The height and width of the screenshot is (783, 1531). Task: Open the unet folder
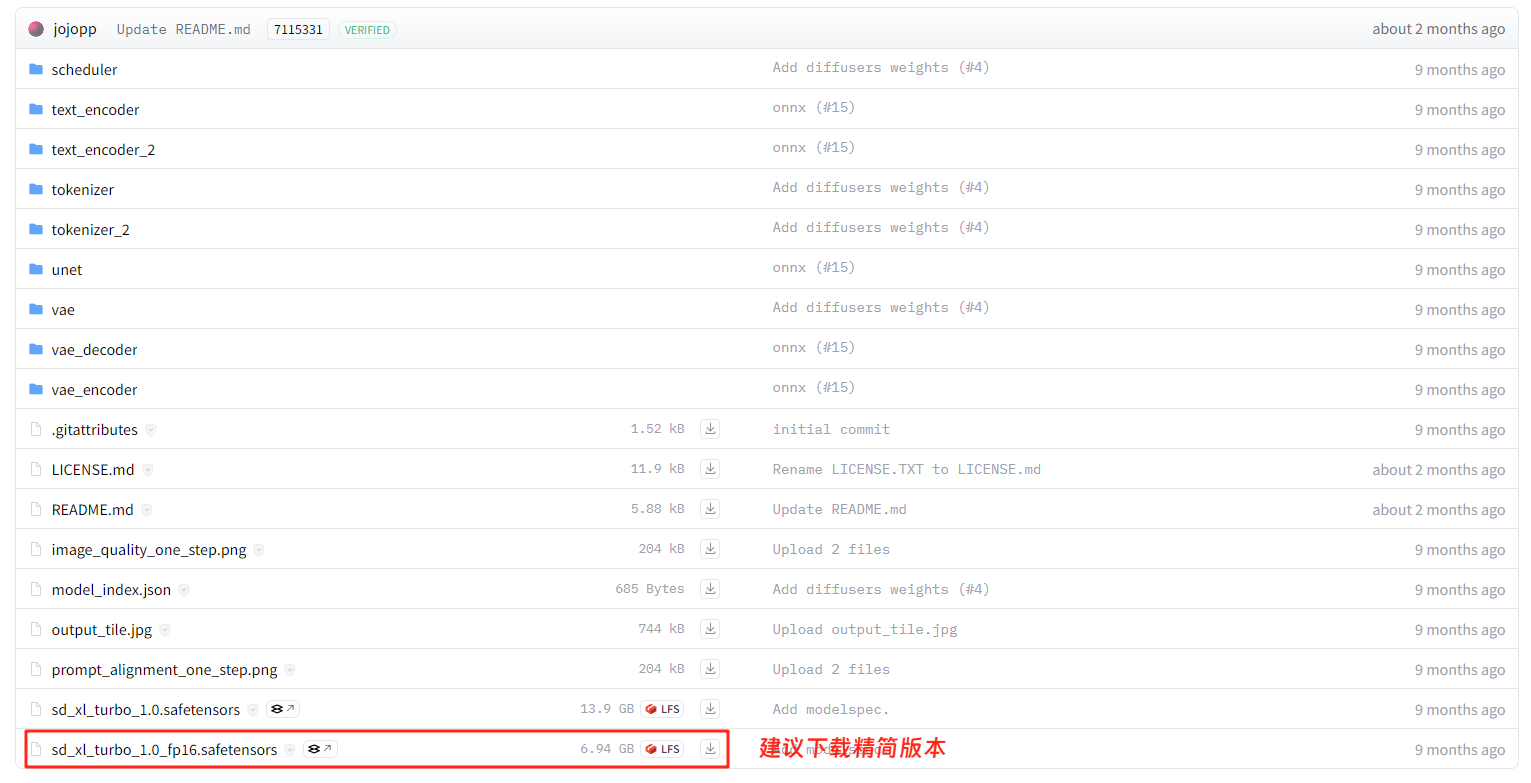(x=67, y=269)
